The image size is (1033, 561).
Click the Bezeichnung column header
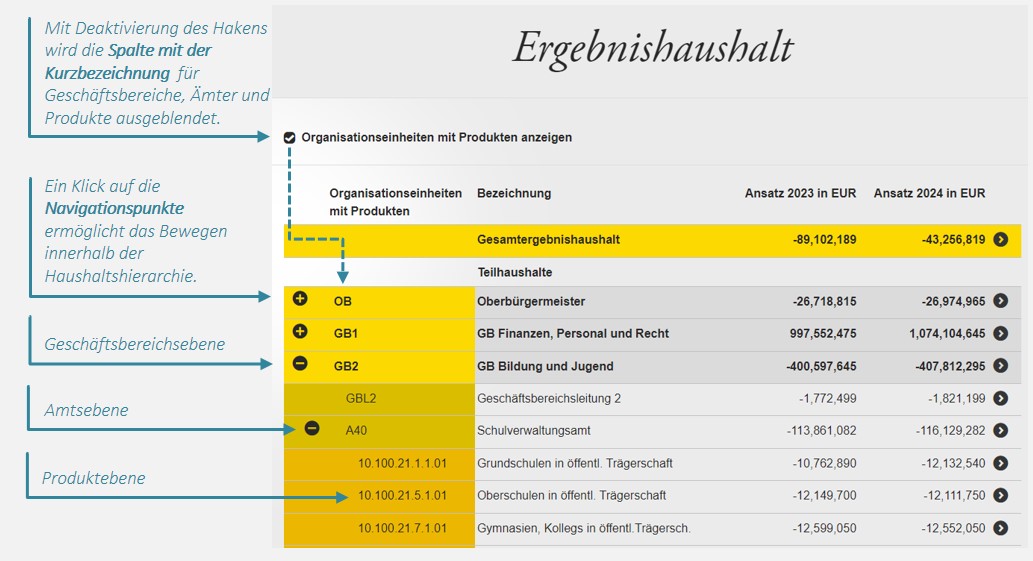tap(513, 193)
